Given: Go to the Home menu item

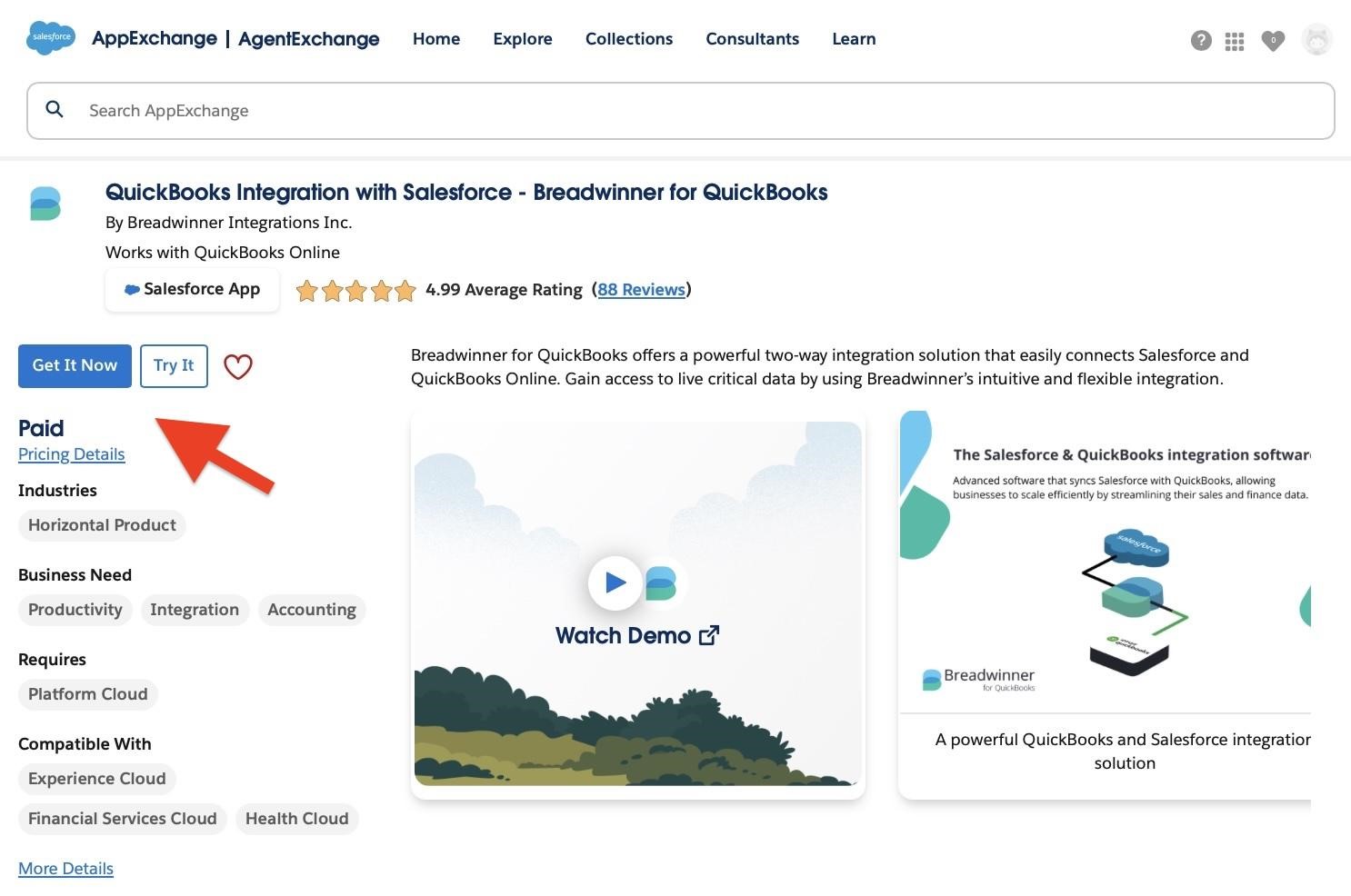Looking at the screenshot, I should pyautogui.click(x=435, y=39).
